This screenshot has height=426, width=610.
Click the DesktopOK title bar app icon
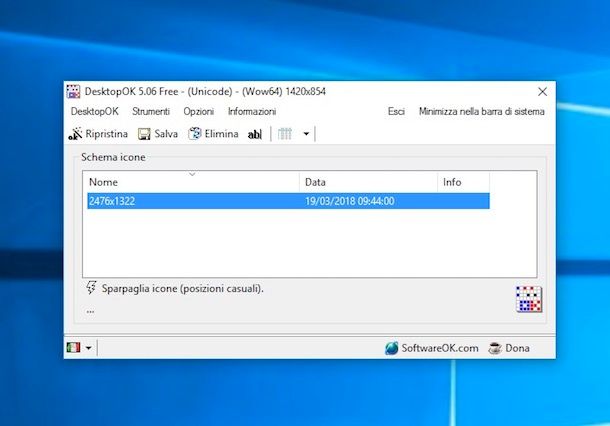(73, 91)
